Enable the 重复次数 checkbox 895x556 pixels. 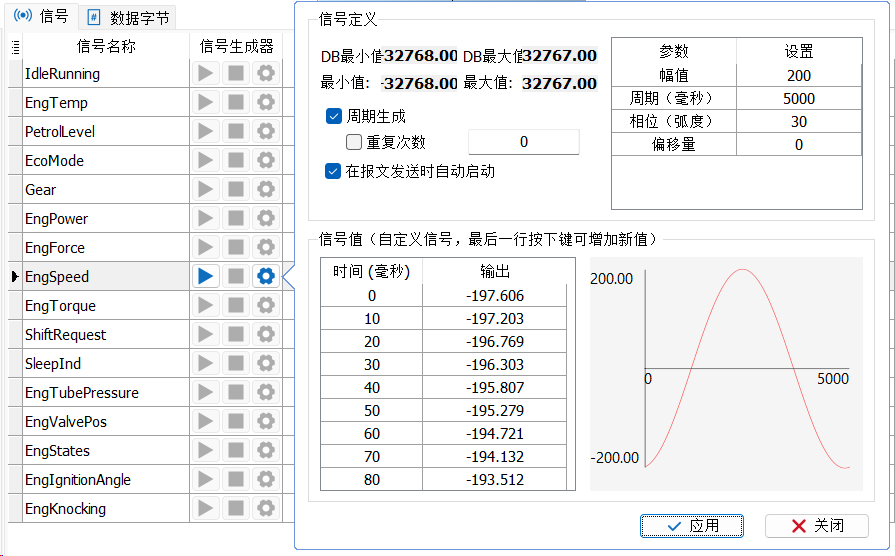coord(354,142)
